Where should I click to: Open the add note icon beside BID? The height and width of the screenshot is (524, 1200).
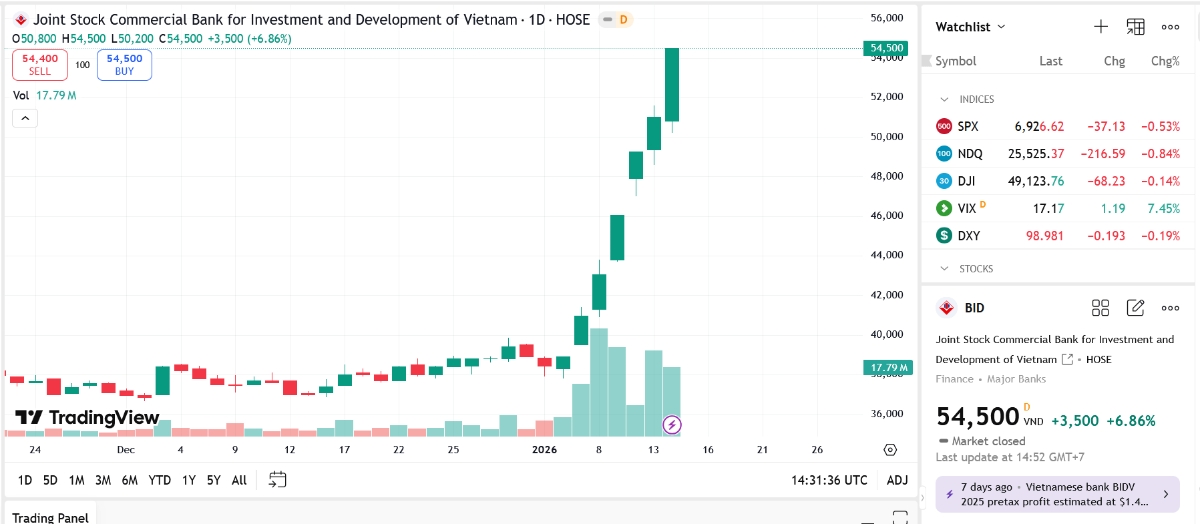1135,308
